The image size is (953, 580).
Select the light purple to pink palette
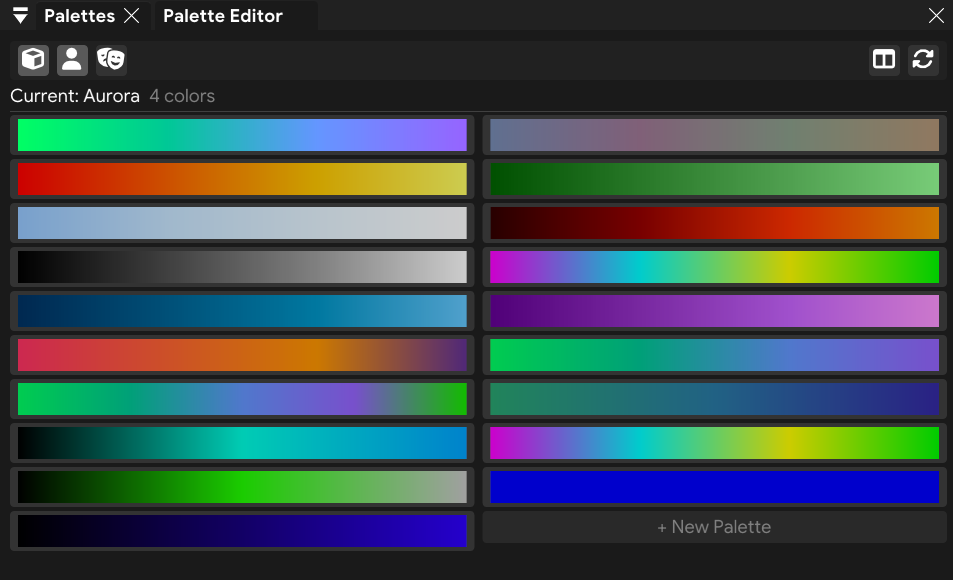click(714, 311)
